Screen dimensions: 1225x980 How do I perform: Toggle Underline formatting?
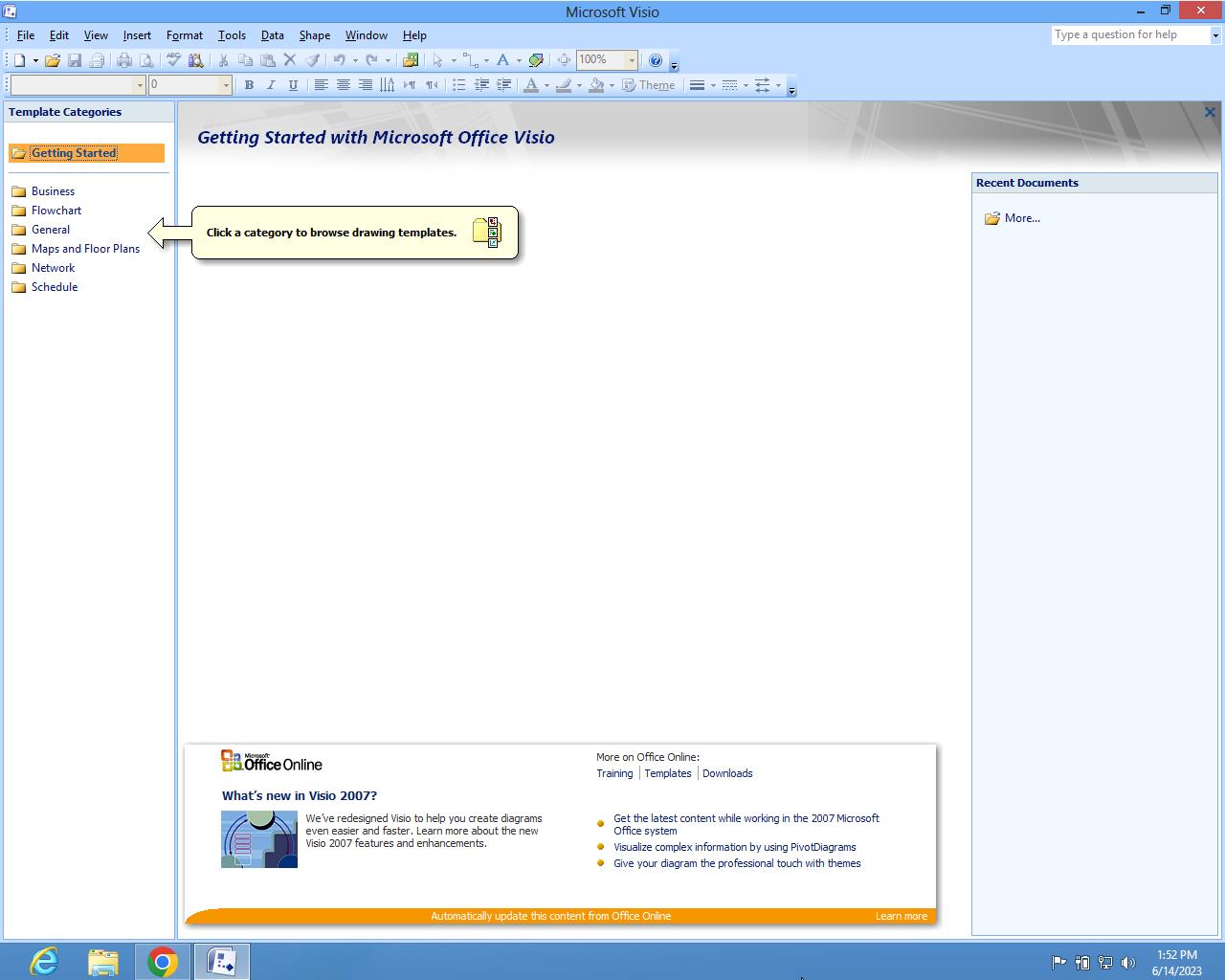293,85
